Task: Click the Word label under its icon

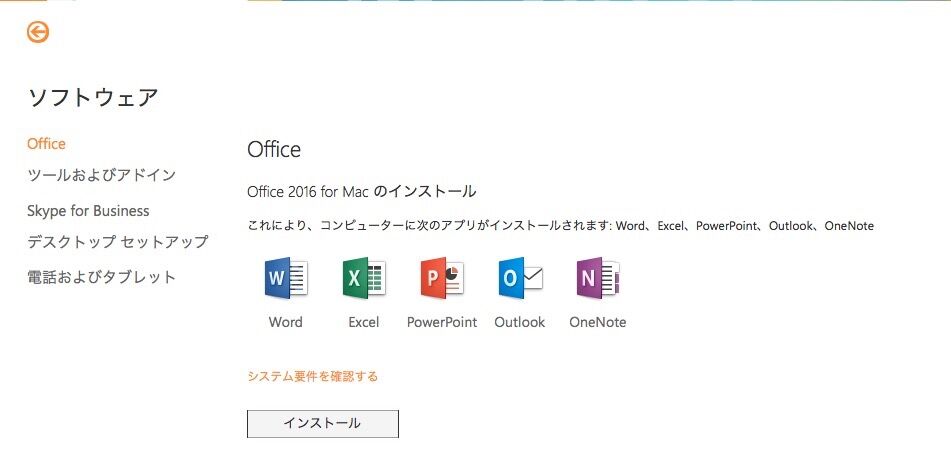Action: click(x=286, y=322)
